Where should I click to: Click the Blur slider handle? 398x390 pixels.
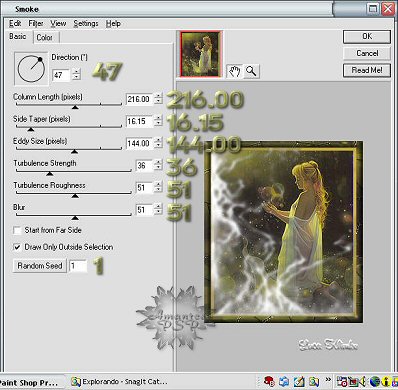click(x=75, y=218)
